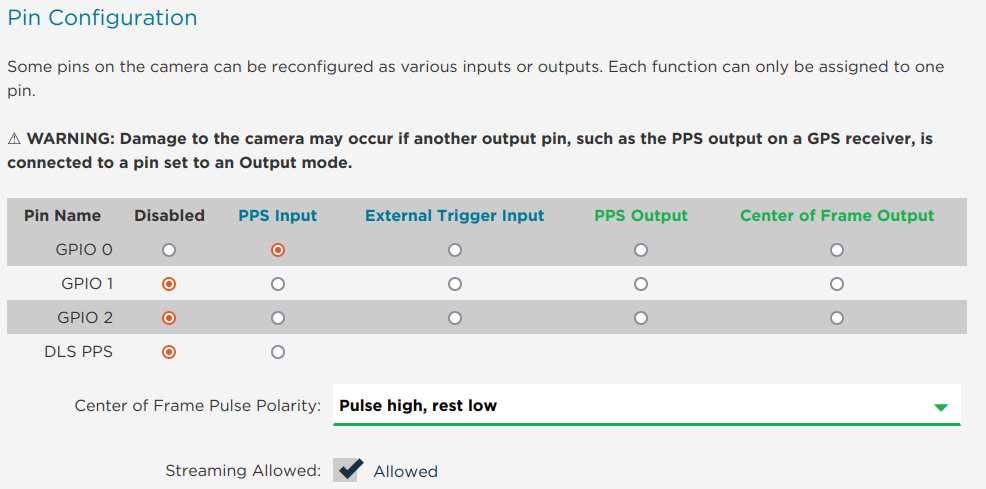This screenshot has width=986, height=489.
Task: Toggle the Streaming Allowed checkbox
Action: click(347, 470)
